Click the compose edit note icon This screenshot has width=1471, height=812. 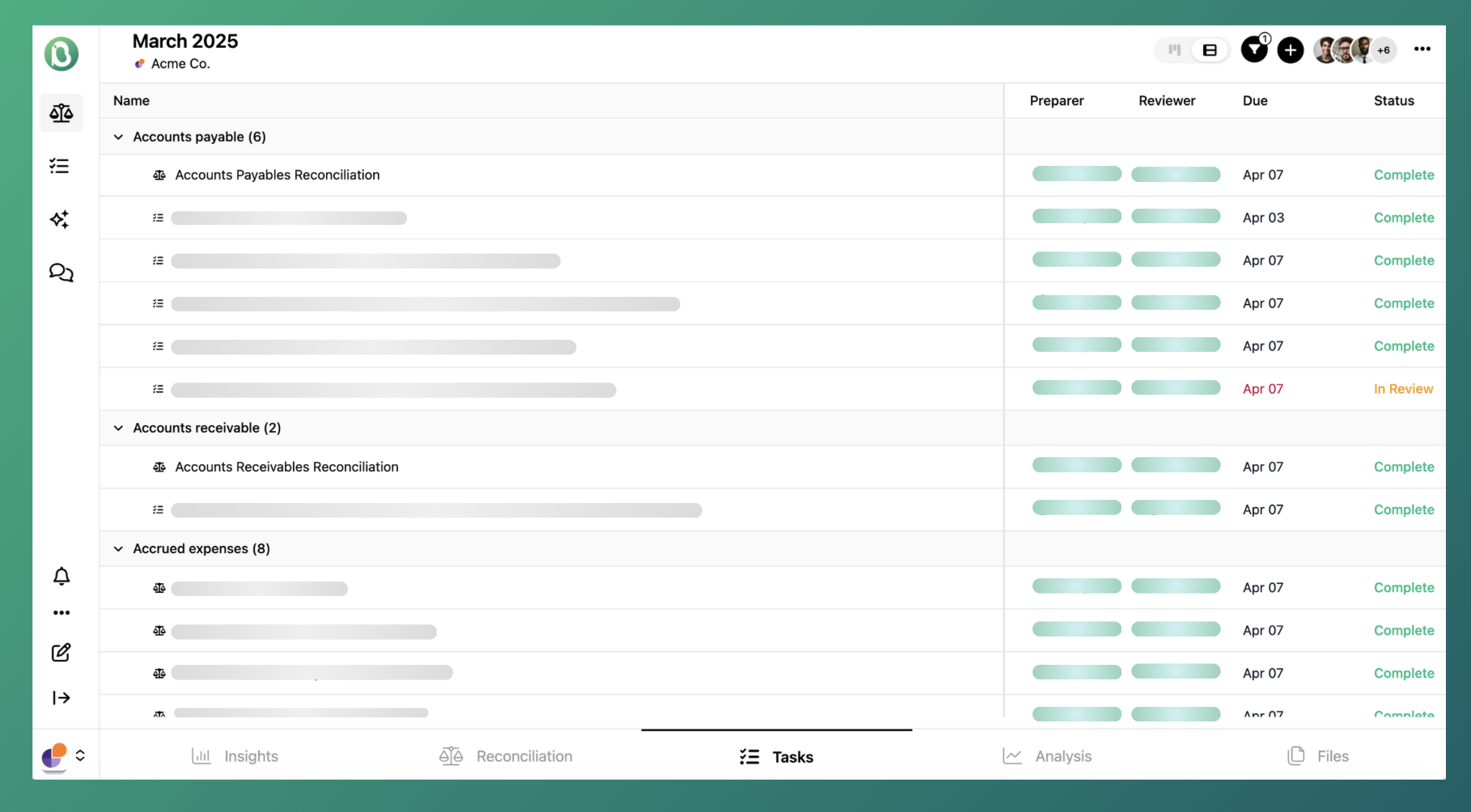[x=61, y=653]
